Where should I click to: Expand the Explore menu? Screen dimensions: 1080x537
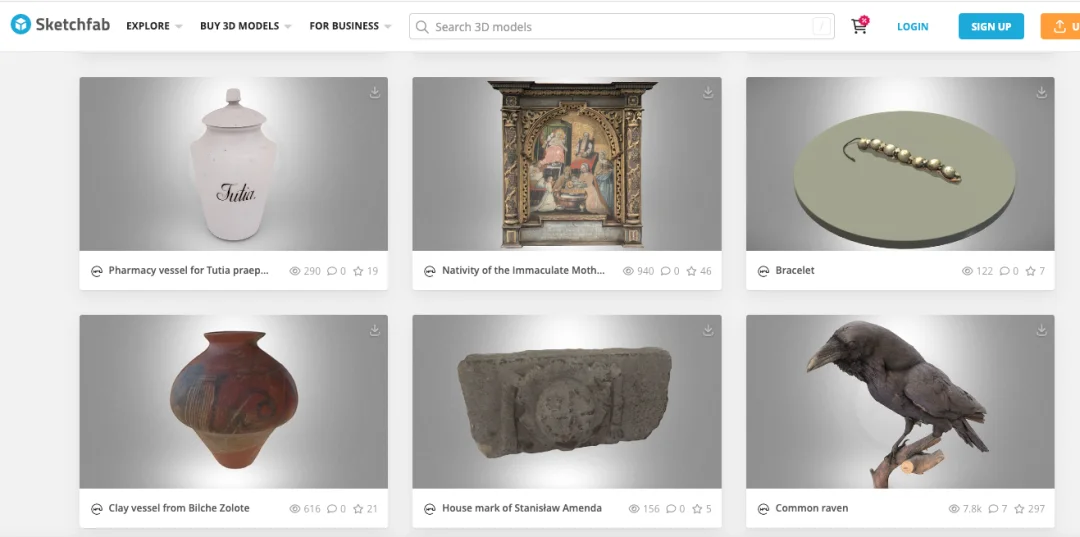(153, 26)
